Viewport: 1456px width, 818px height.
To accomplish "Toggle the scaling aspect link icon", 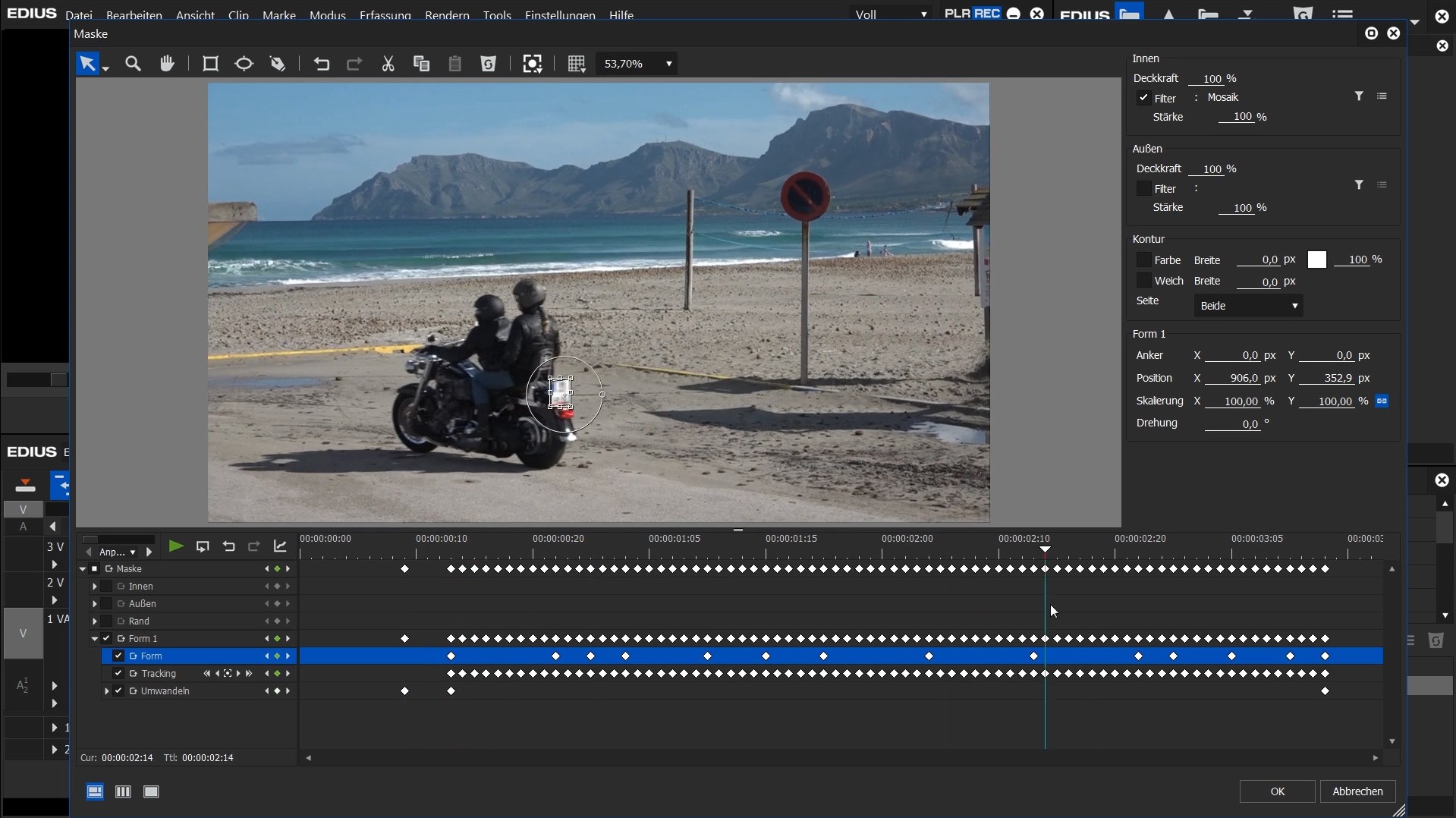I will [1382, 401].
